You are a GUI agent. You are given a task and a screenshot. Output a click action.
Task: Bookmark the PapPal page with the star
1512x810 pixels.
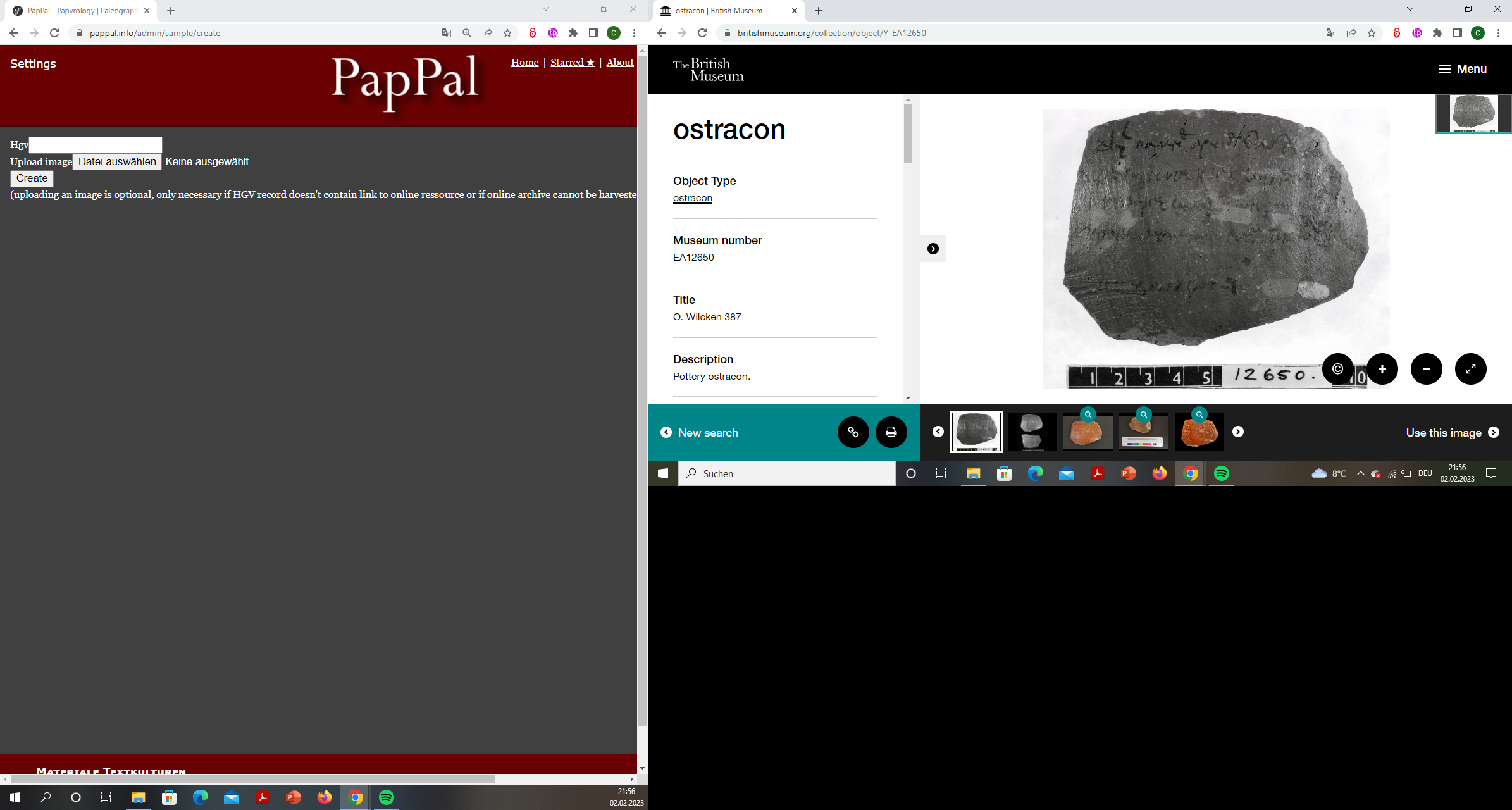coord(507,33)
